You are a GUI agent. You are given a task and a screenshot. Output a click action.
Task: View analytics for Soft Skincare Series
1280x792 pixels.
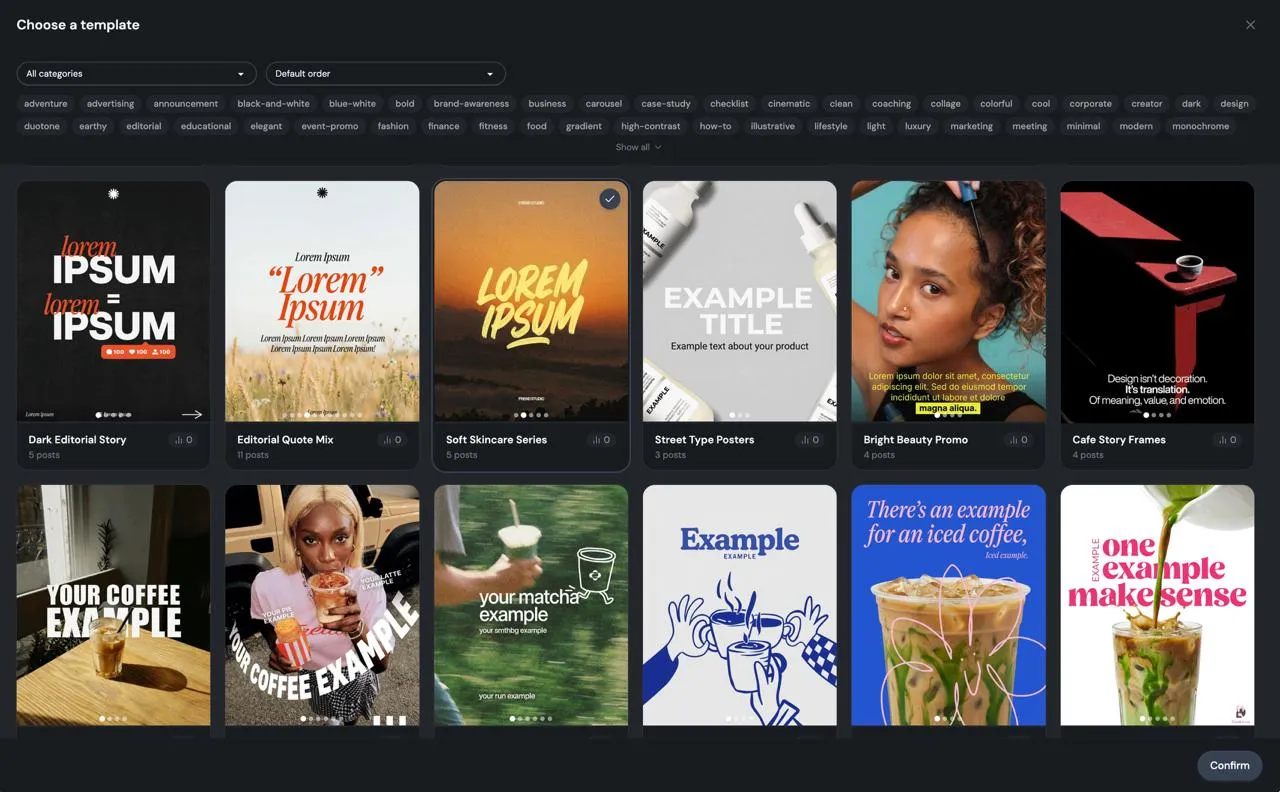(599, 439)
